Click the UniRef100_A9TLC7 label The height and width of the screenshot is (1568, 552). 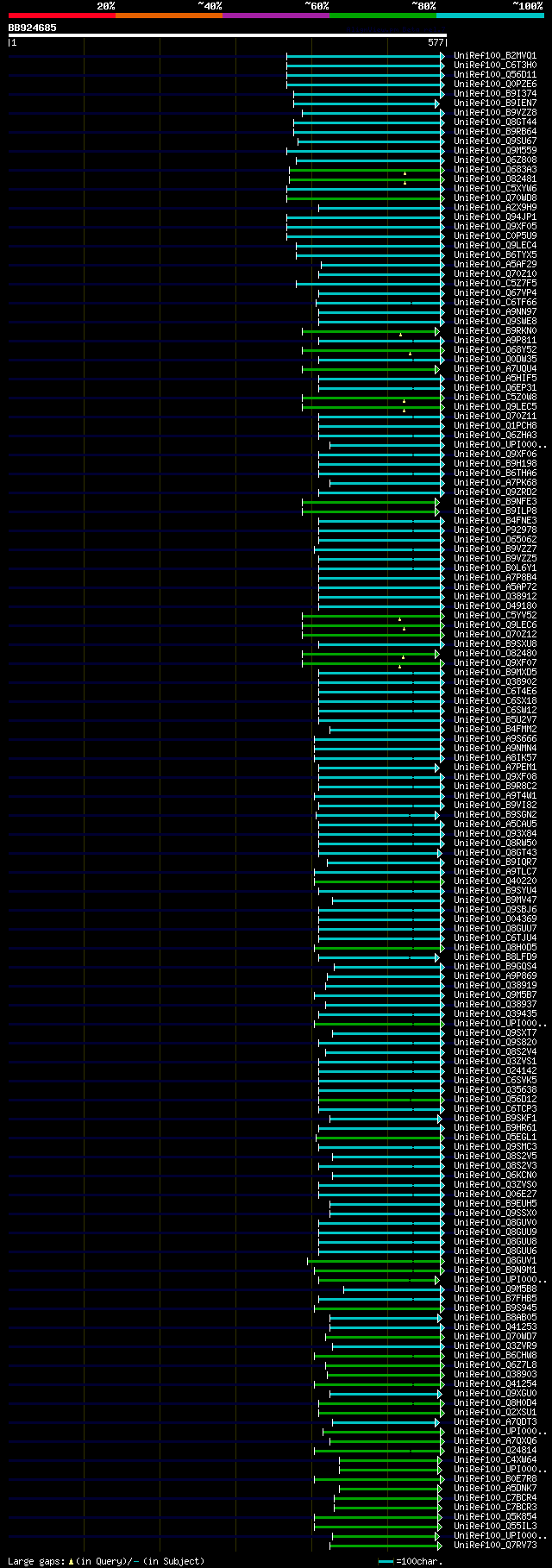495,871
